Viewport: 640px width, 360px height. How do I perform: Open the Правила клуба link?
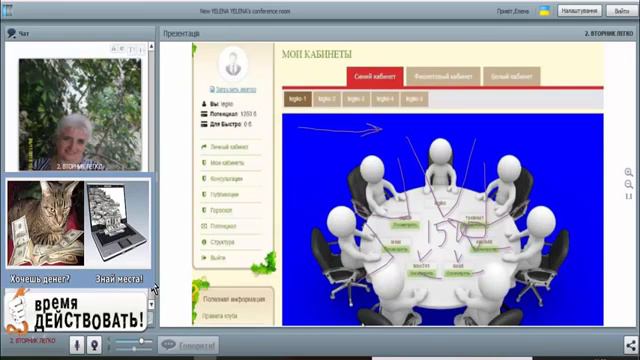point(220,316)
